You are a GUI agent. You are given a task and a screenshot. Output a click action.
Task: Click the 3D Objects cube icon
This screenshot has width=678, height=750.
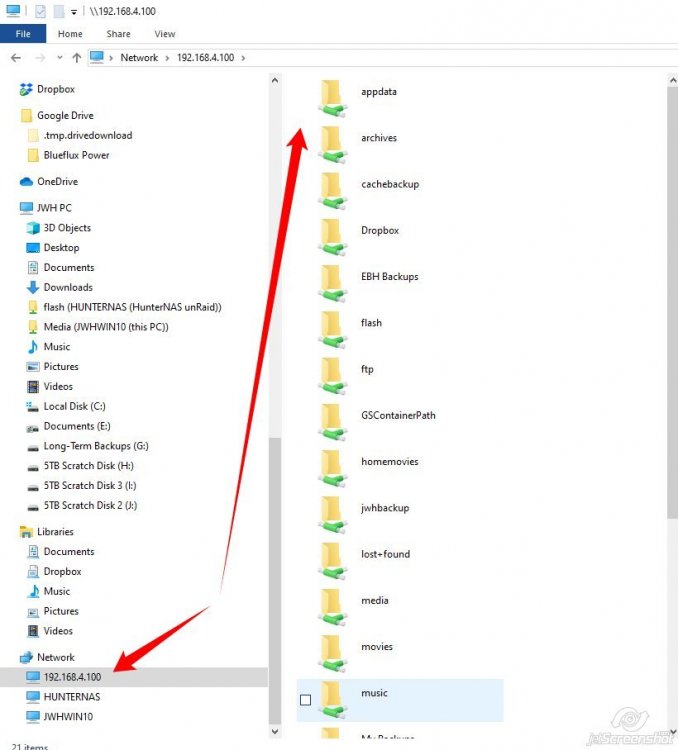(x=33, y=228)
